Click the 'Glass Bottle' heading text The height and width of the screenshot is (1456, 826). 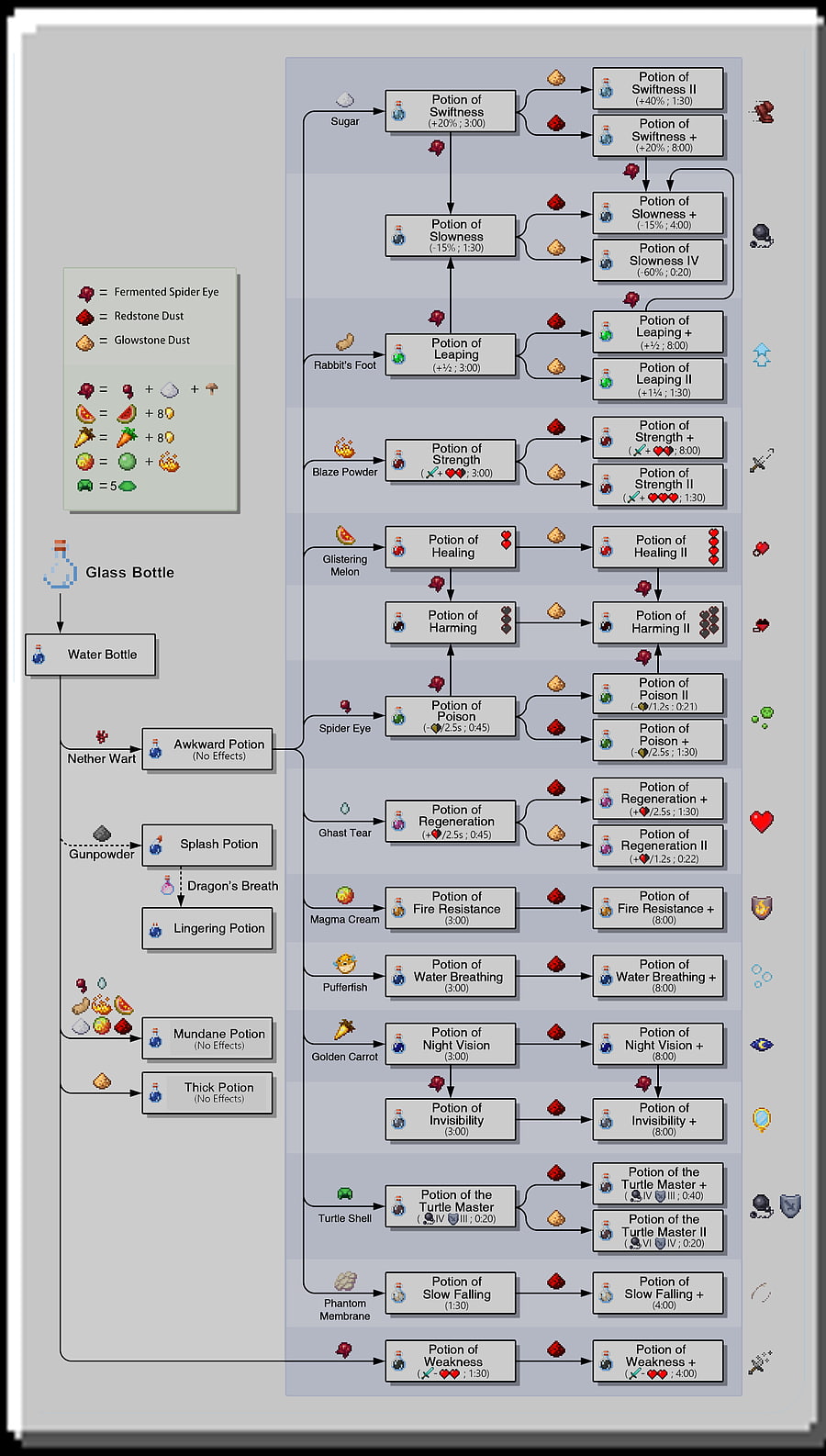point(129,572)
